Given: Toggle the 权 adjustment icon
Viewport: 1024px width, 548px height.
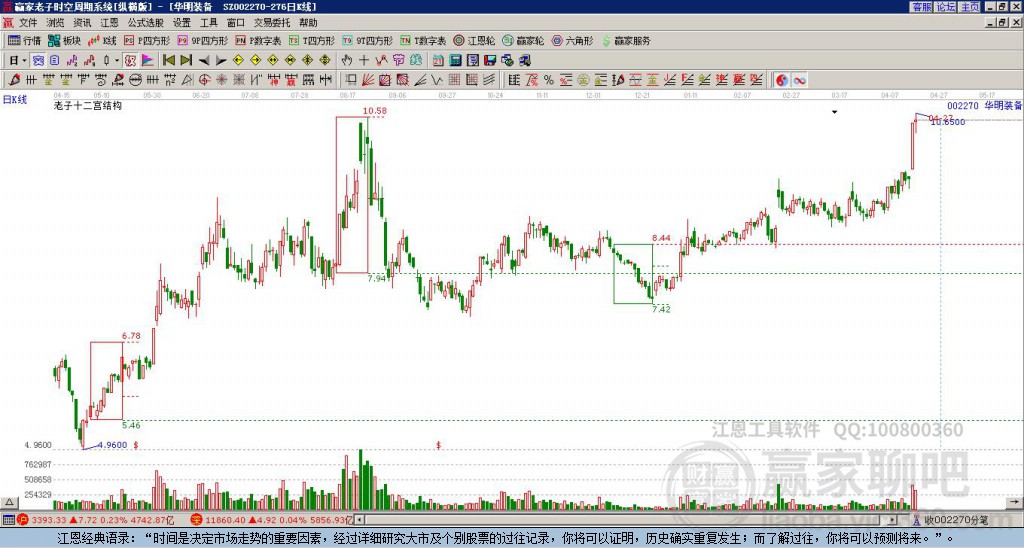Looking at the screenshot, I should [130, 61].
